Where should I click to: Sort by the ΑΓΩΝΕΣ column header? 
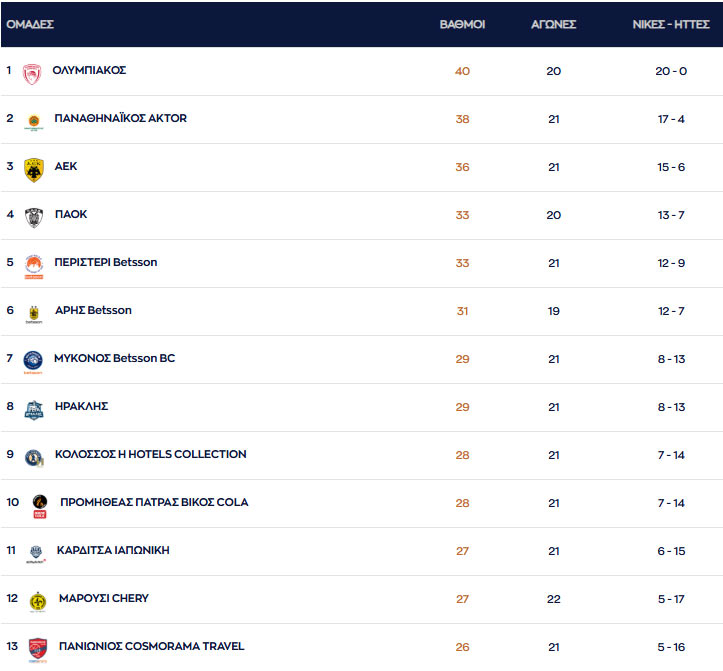(553, 24)
